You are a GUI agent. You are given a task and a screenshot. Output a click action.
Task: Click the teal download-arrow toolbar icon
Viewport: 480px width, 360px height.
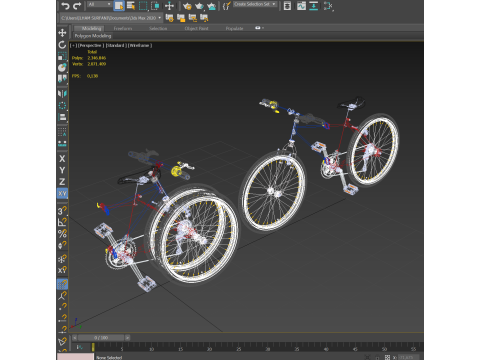[314, 6]
